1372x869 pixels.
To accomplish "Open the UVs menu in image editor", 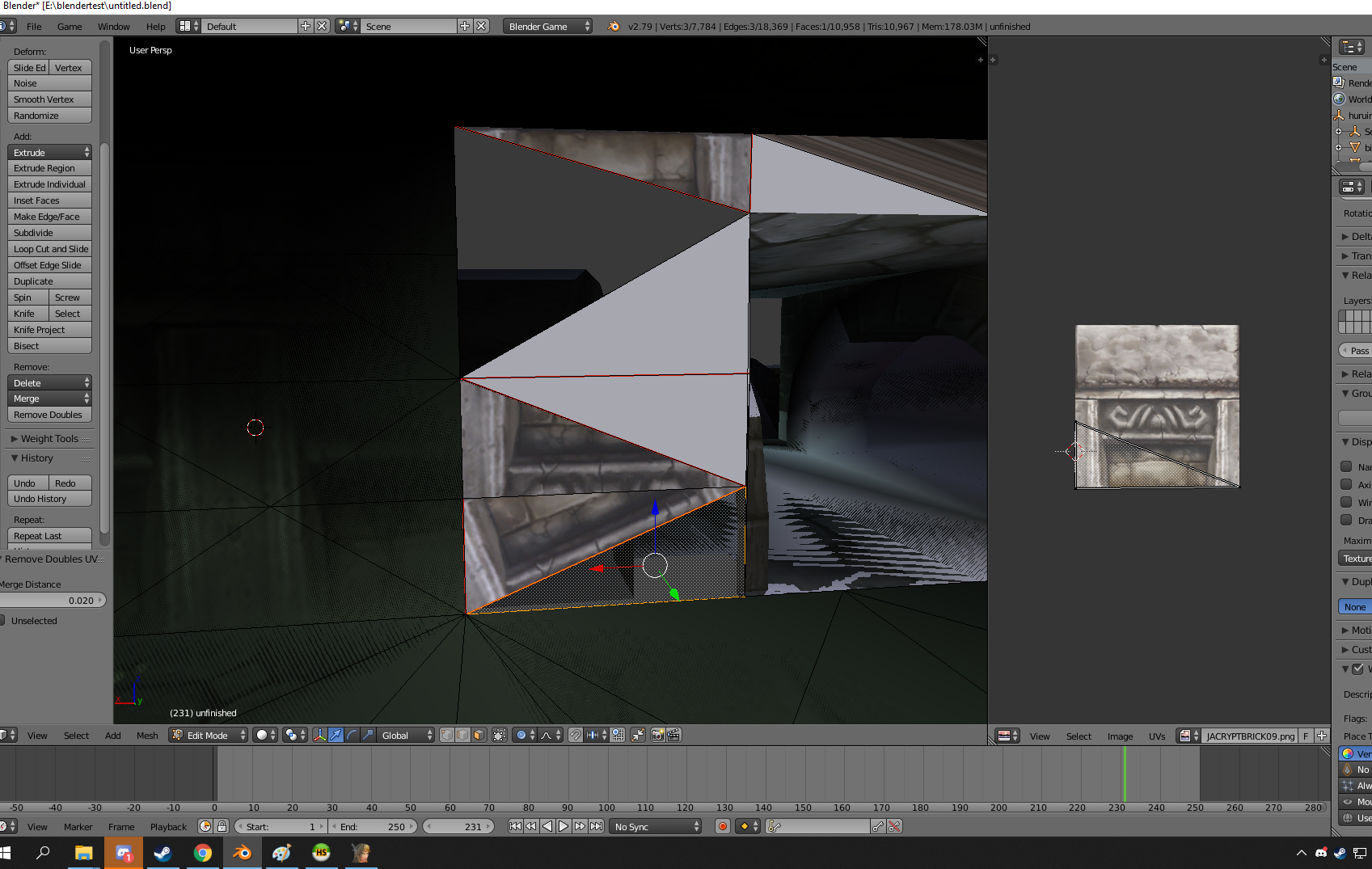I will tap(1157, 736).
